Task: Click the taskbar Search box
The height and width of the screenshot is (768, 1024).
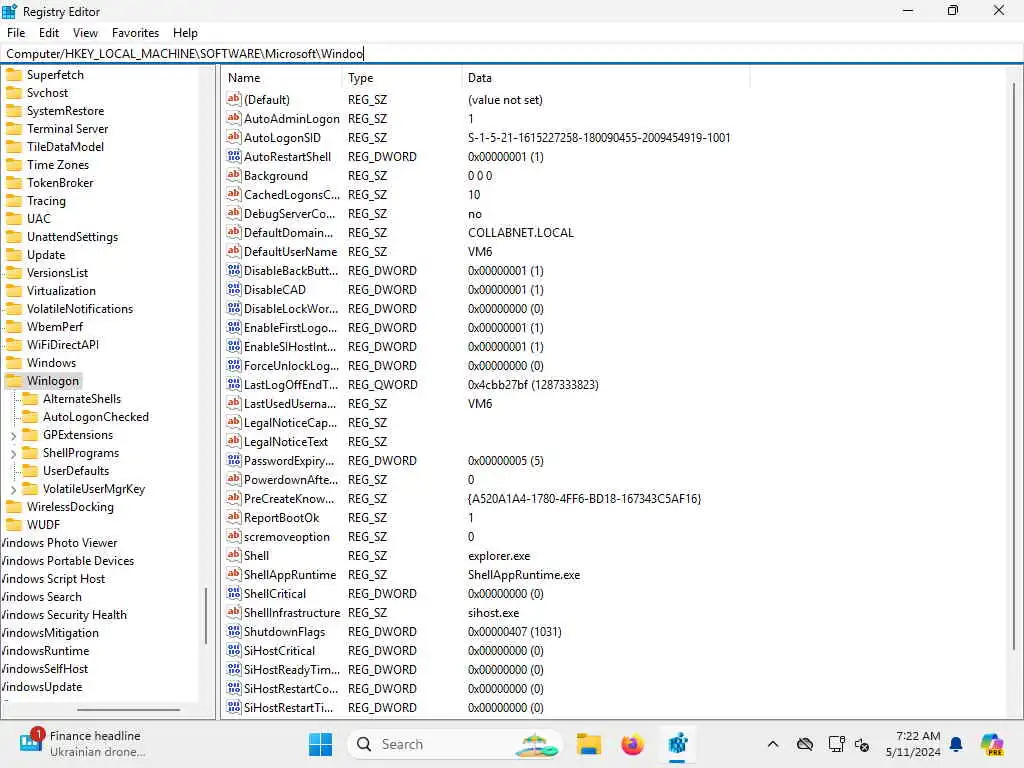Action: [x=455, y=744]
